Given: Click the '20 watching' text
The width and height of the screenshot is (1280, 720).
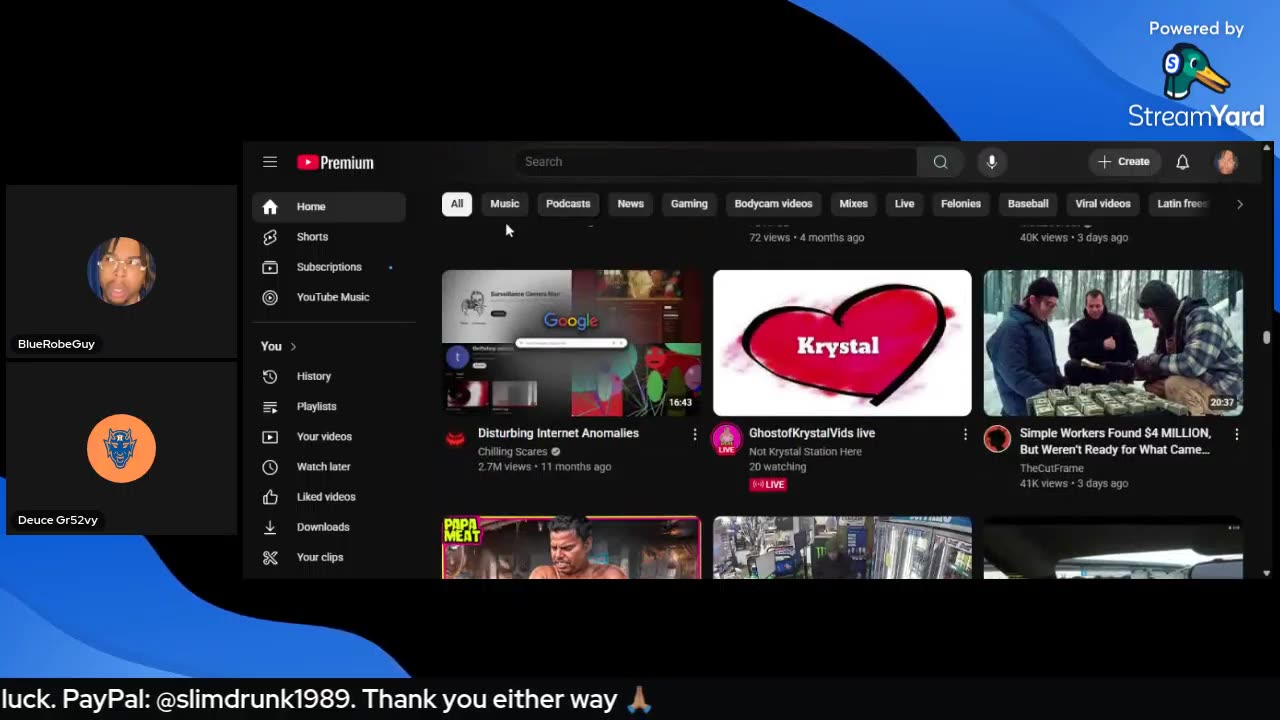Looking at the screenshot, I should (777, 467).
